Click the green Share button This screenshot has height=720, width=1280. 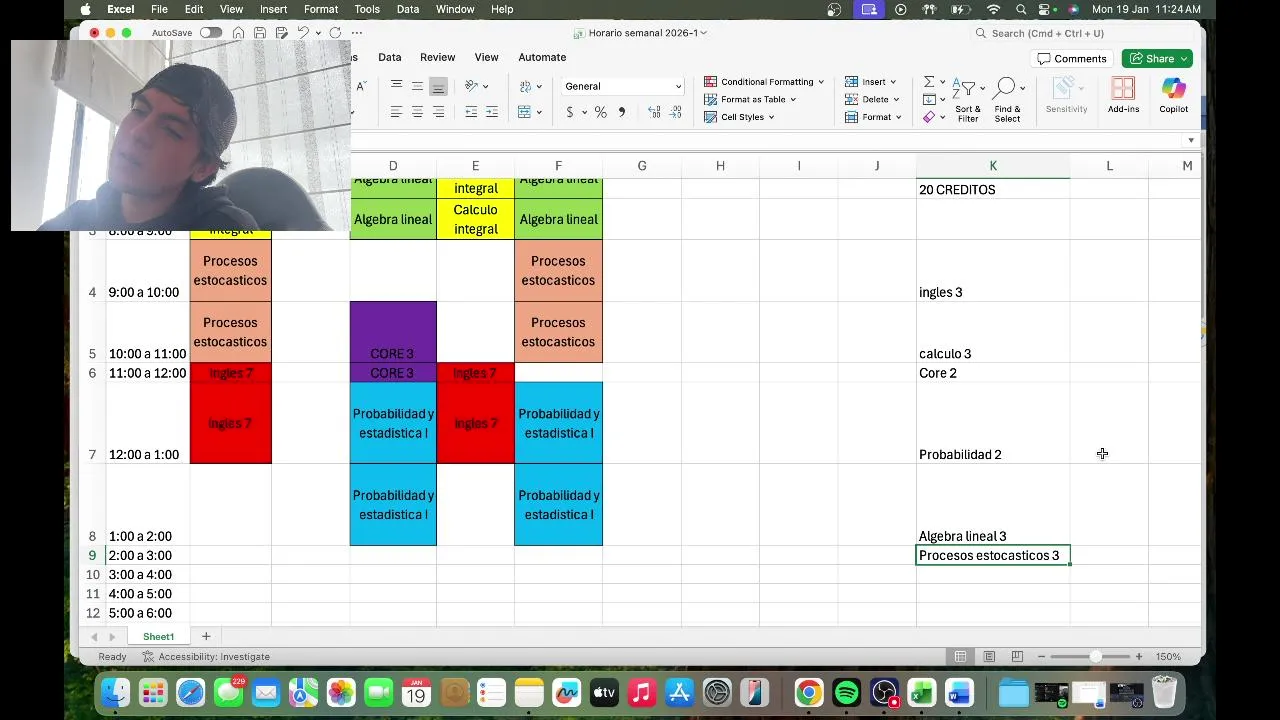(1157, 58)
